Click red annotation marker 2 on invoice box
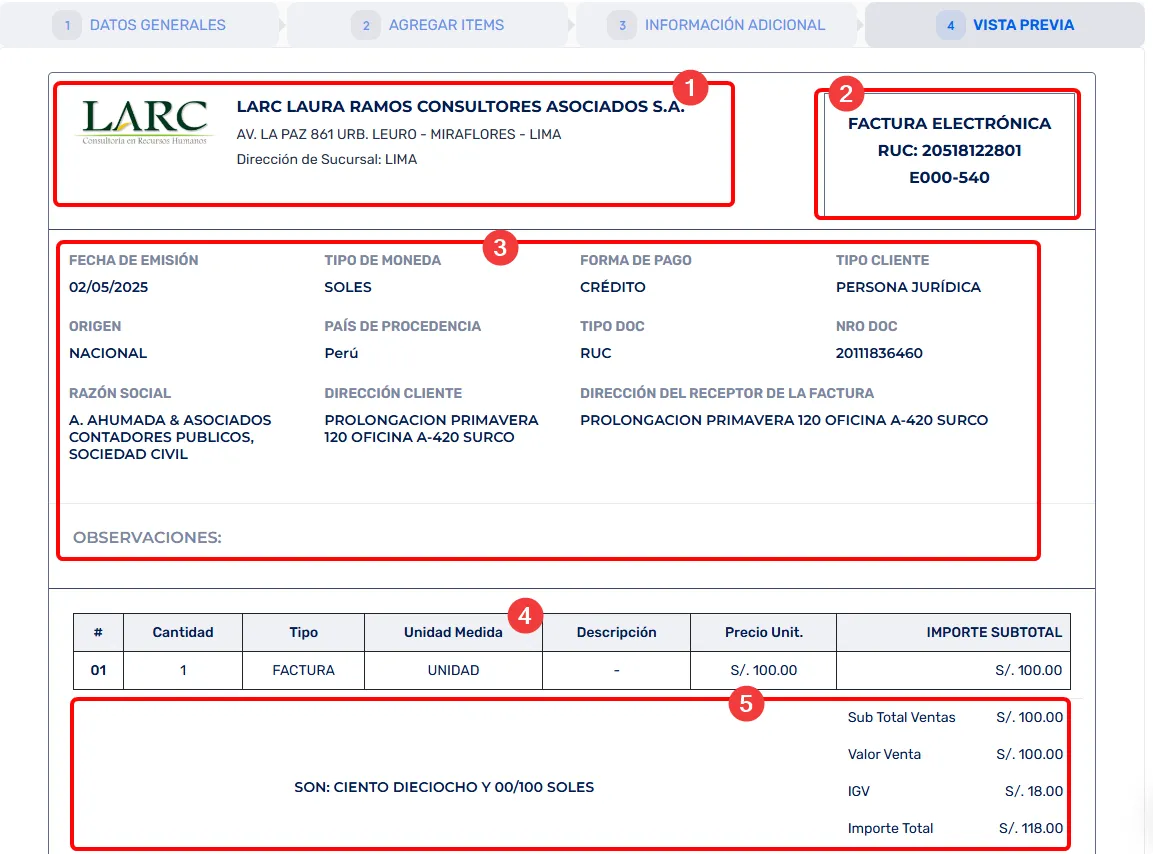1153x854 pixels. point(846,95)
